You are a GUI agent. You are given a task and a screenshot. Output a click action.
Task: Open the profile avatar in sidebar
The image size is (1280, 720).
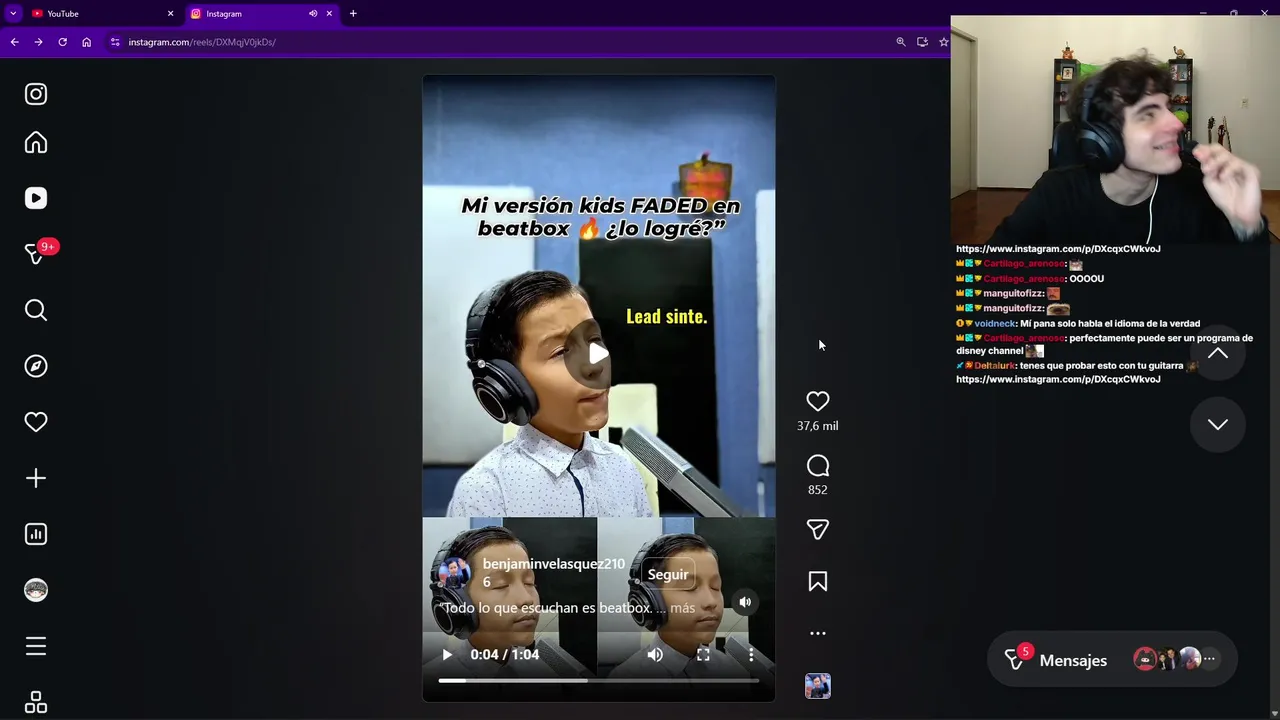pos(36,590)
